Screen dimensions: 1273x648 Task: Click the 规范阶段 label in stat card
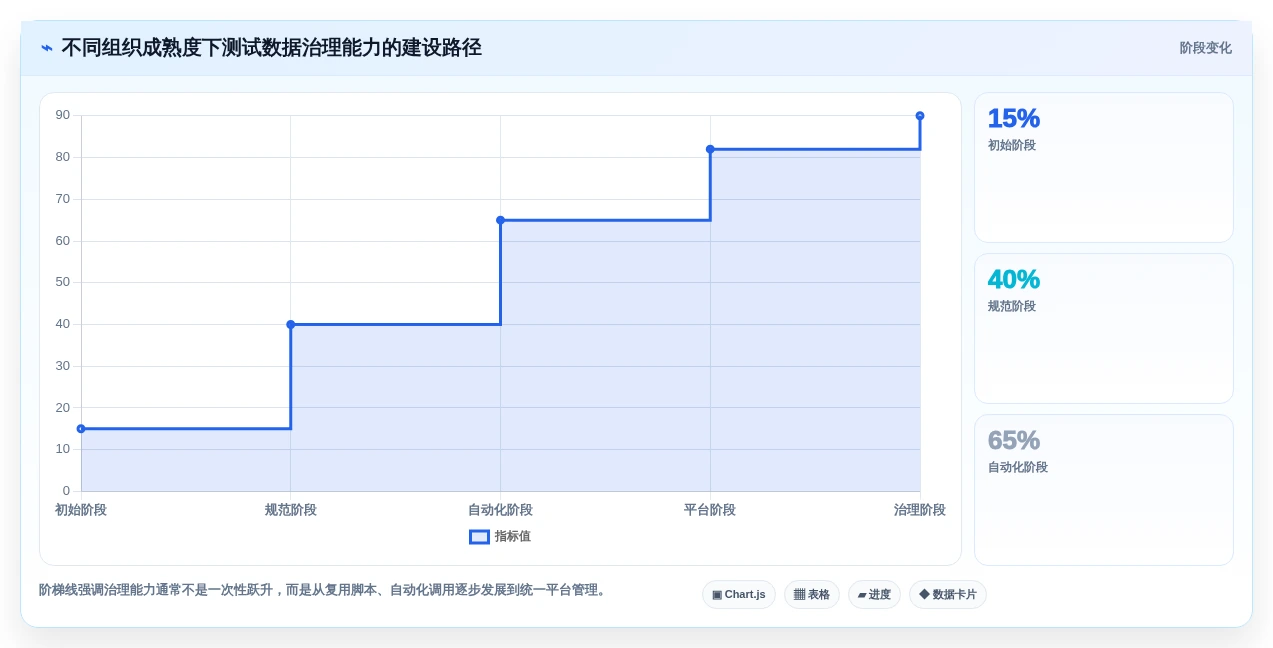click(x=1012, y=306)
